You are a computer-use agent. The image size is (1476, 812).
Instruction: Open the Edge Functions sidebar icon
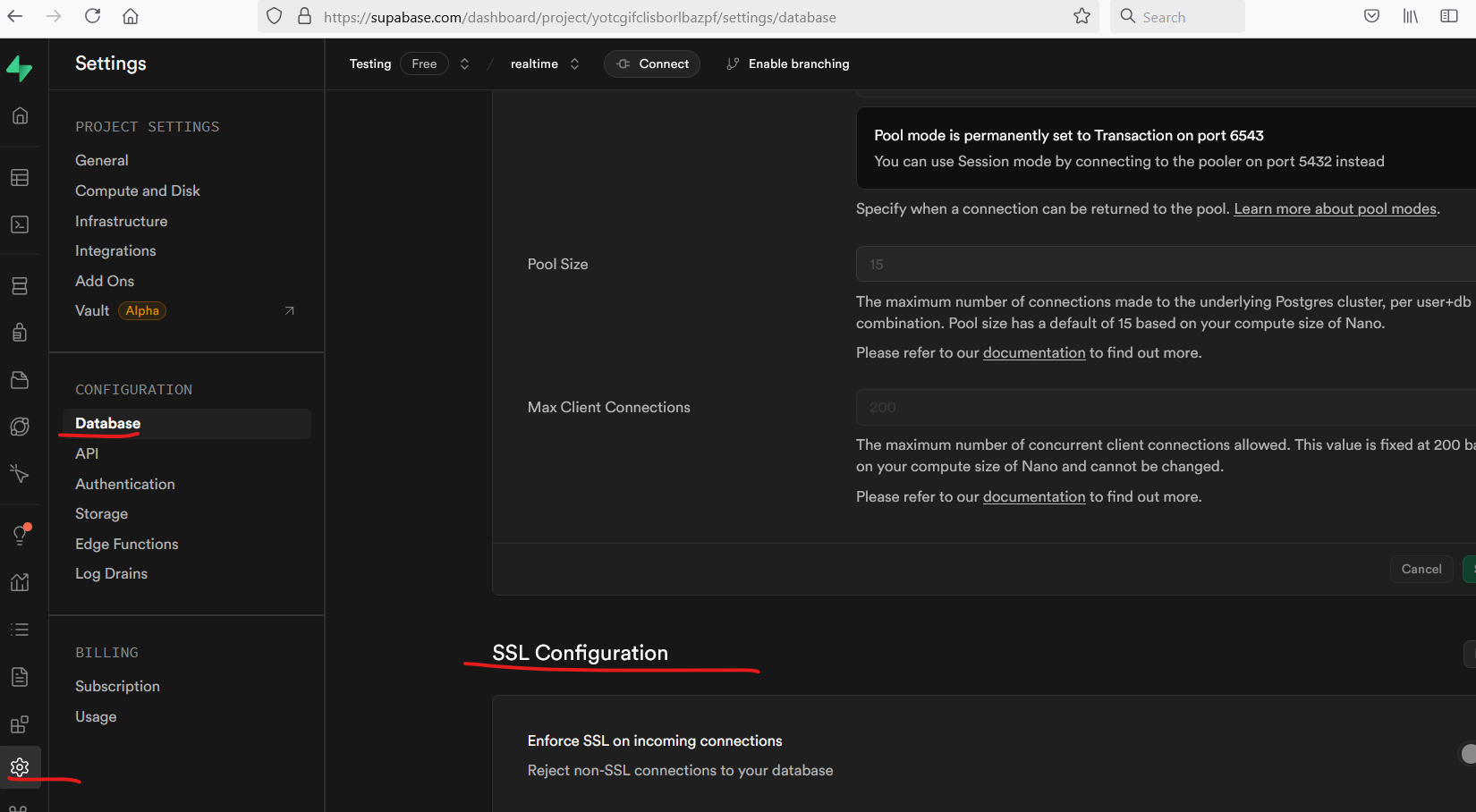tap(20, 427)
